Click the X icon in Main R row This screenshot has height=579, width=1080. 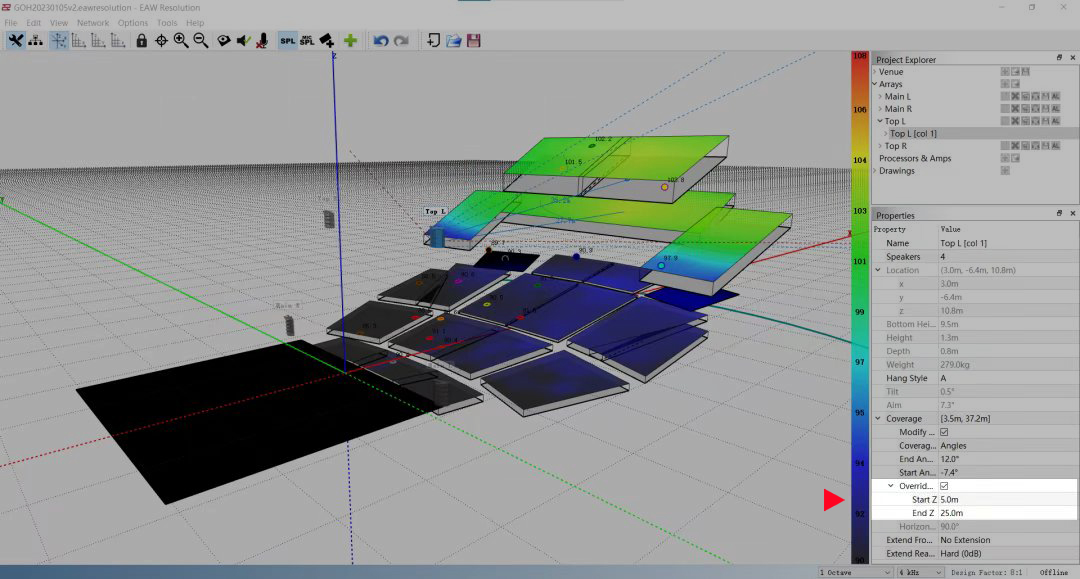tap(1015, 109)
